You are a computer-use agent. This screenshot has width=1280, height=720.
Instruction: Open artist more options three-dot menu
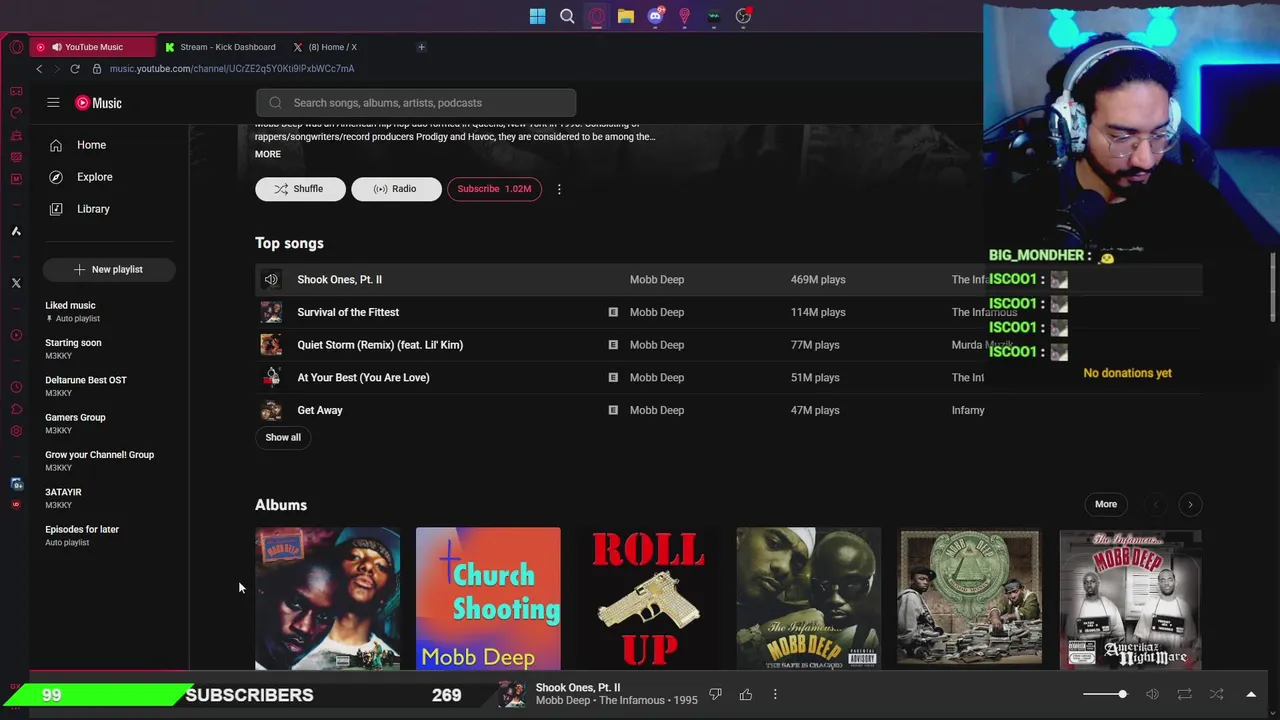click(559, 189)
